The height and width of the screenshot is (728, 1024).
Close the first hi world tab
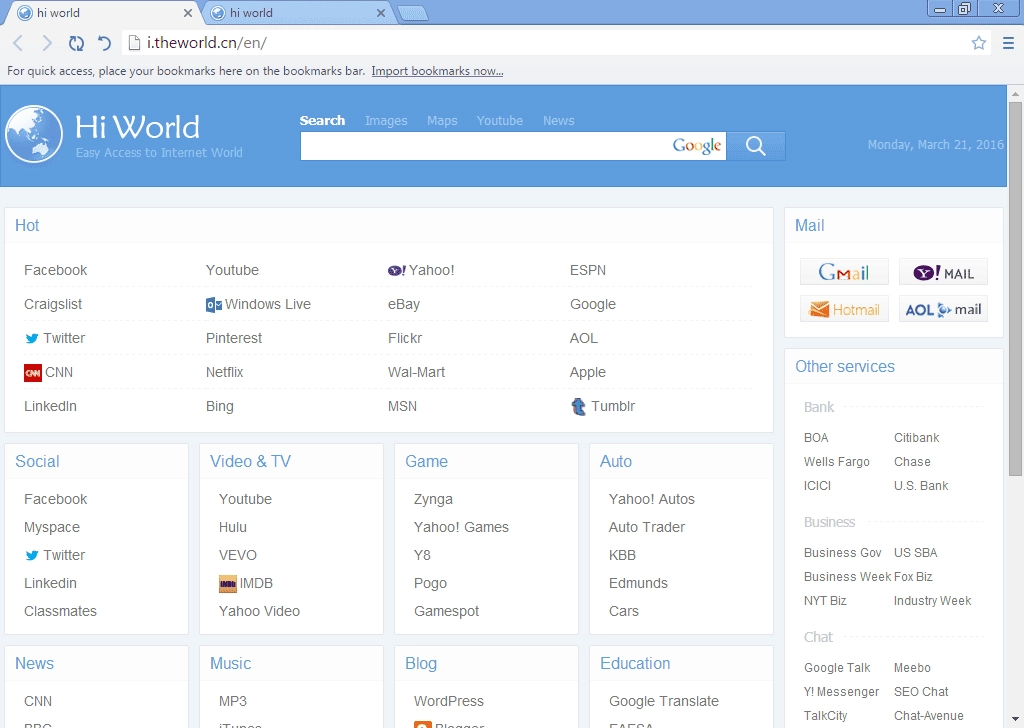[187, 12]
